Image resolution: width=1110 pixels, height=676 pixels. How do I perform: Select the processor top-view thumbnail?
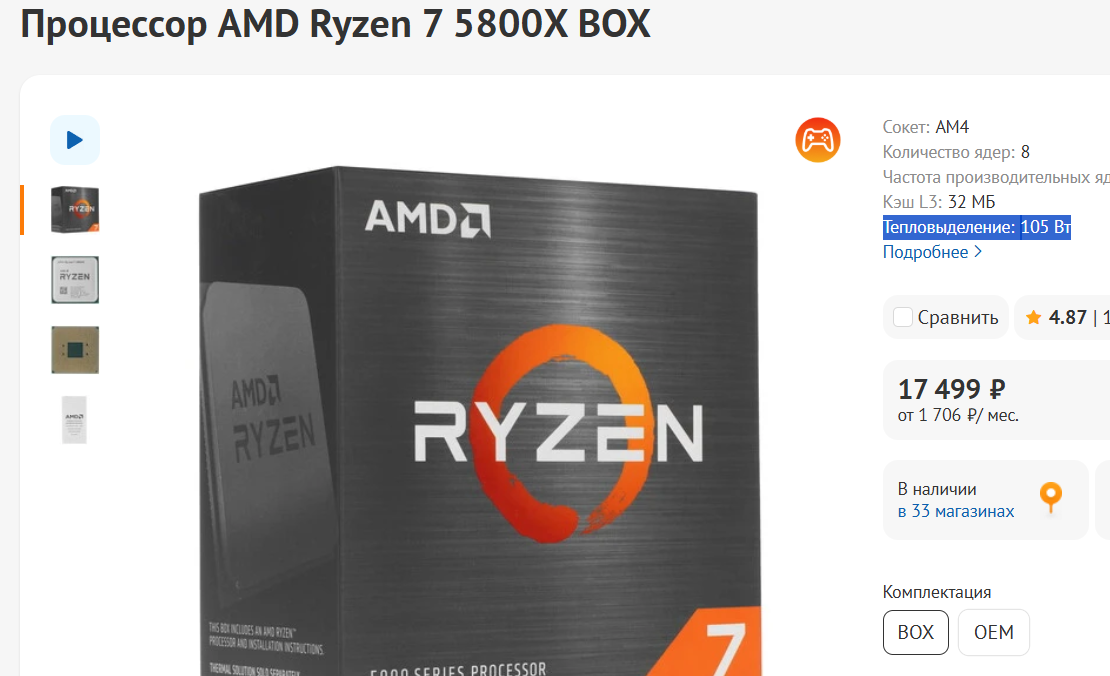[x=75, y=280]
